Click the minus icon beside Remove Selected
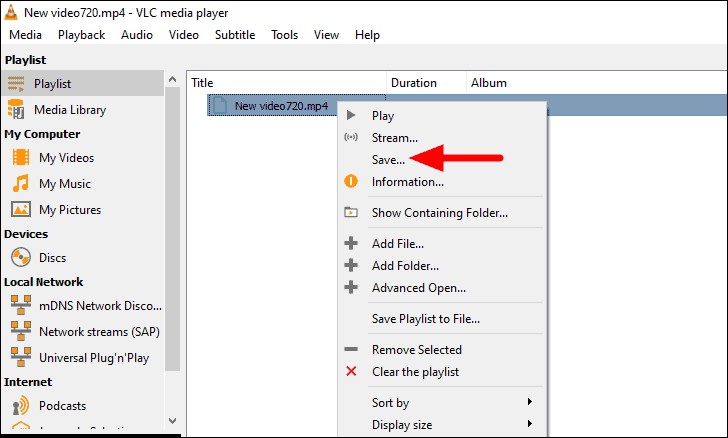Image resolution: width=728 pixels, height=438 pixels. pos(351,349)
